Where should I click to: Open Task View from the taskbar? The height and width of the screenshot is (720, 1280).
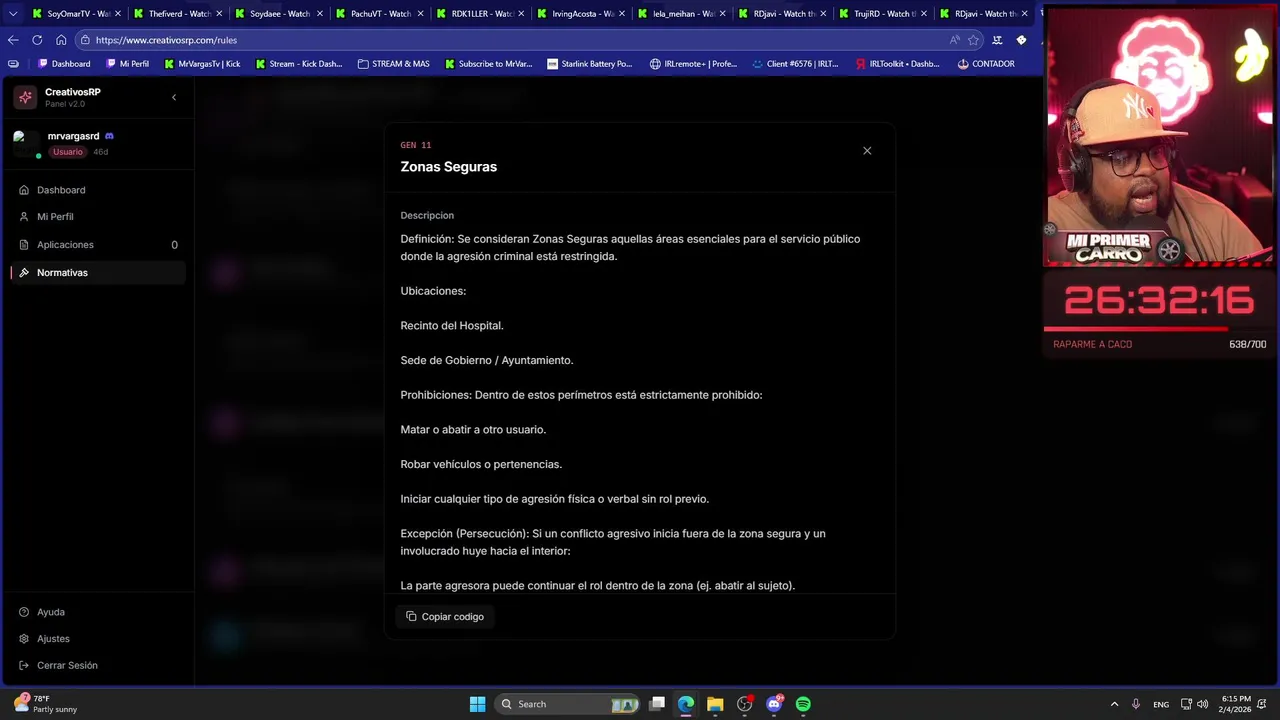tap(657, 704)
